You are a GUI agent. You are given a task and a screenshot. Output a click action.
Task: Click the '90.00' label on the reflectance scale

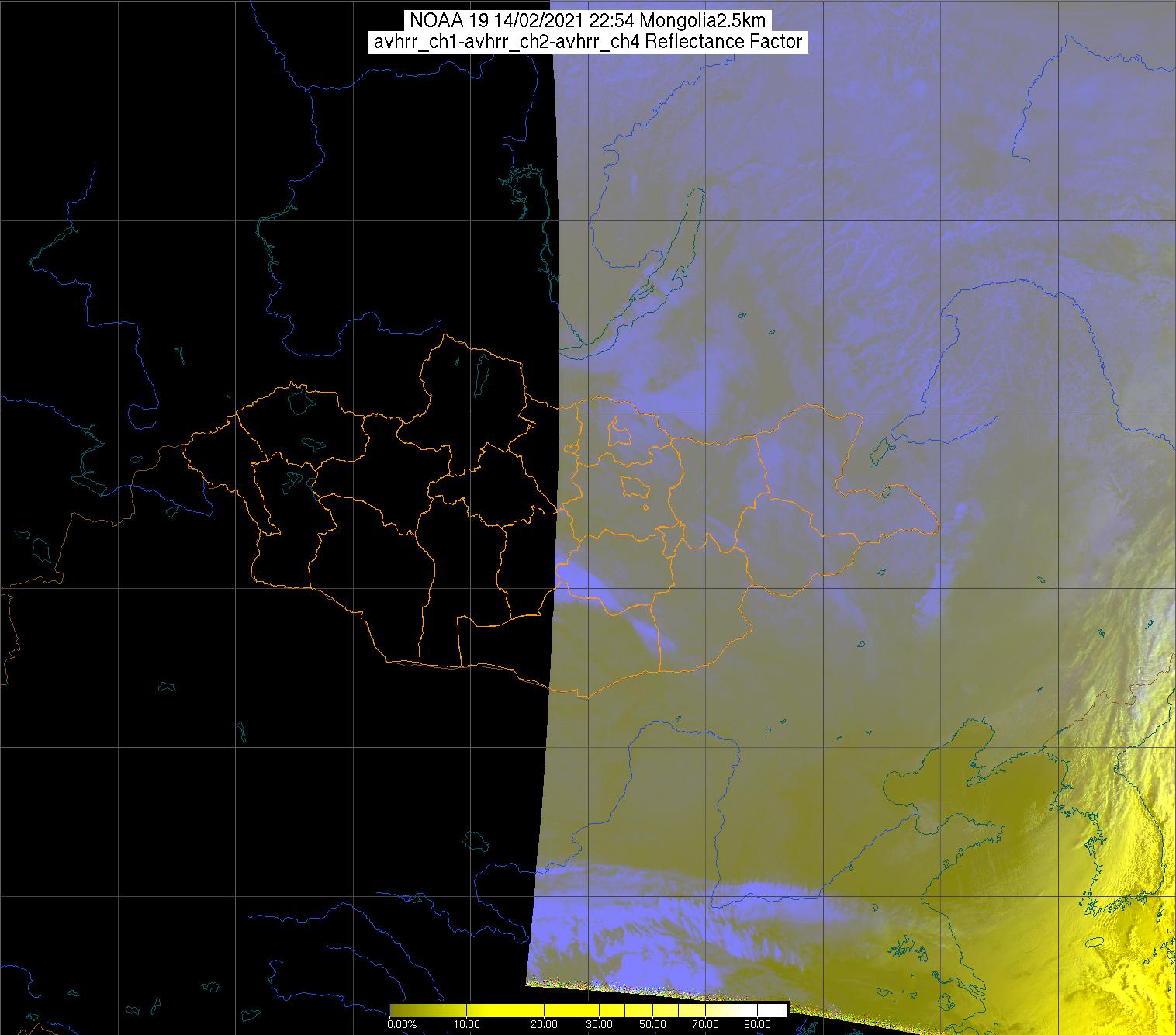point(757,1024)
